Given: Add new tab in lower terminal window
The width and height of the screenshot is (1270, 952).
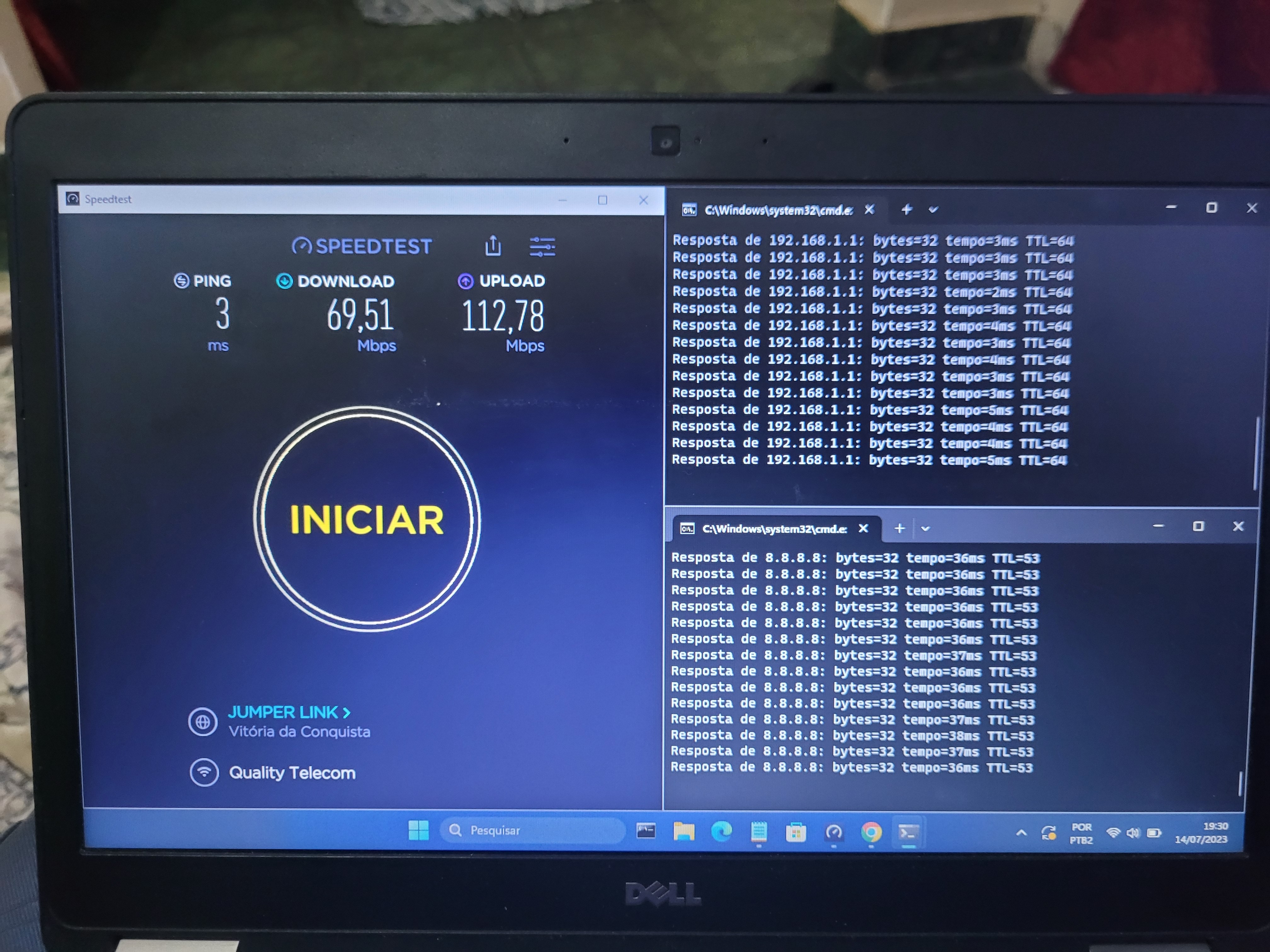Looking at the screenshot, I should pos(899,528).
